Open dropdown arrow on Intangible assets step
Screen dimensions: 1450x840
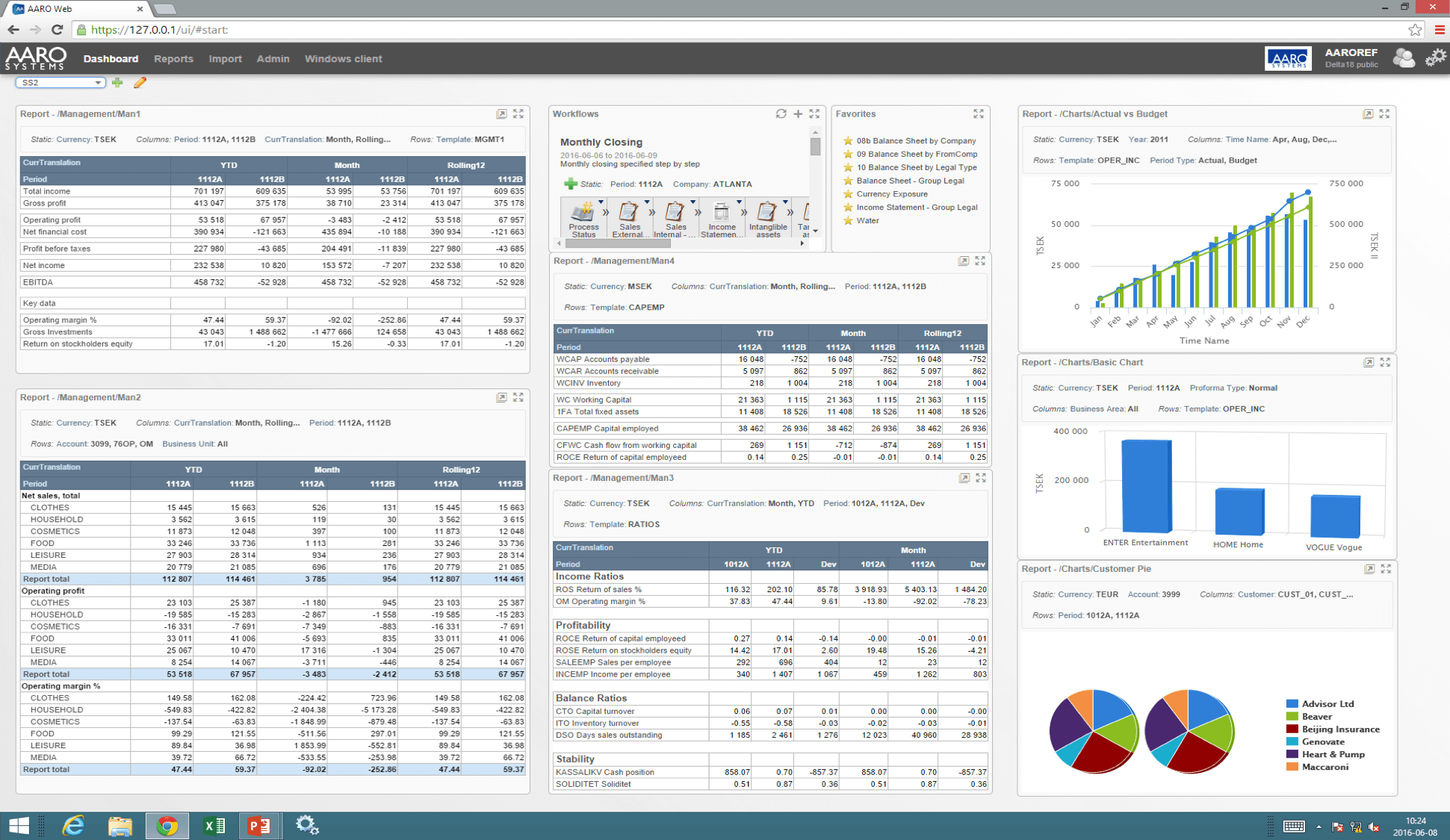click(785, 202)
